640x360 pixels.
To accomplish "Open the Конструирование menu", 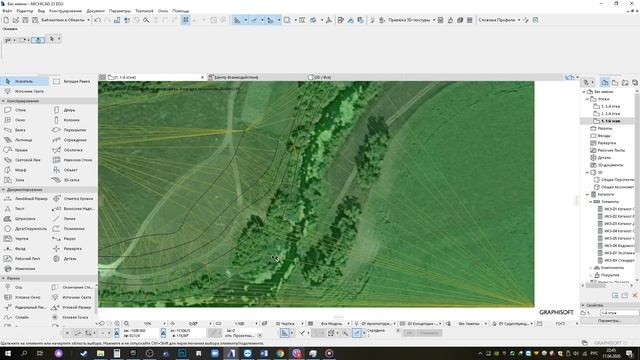I will (65, 11).
